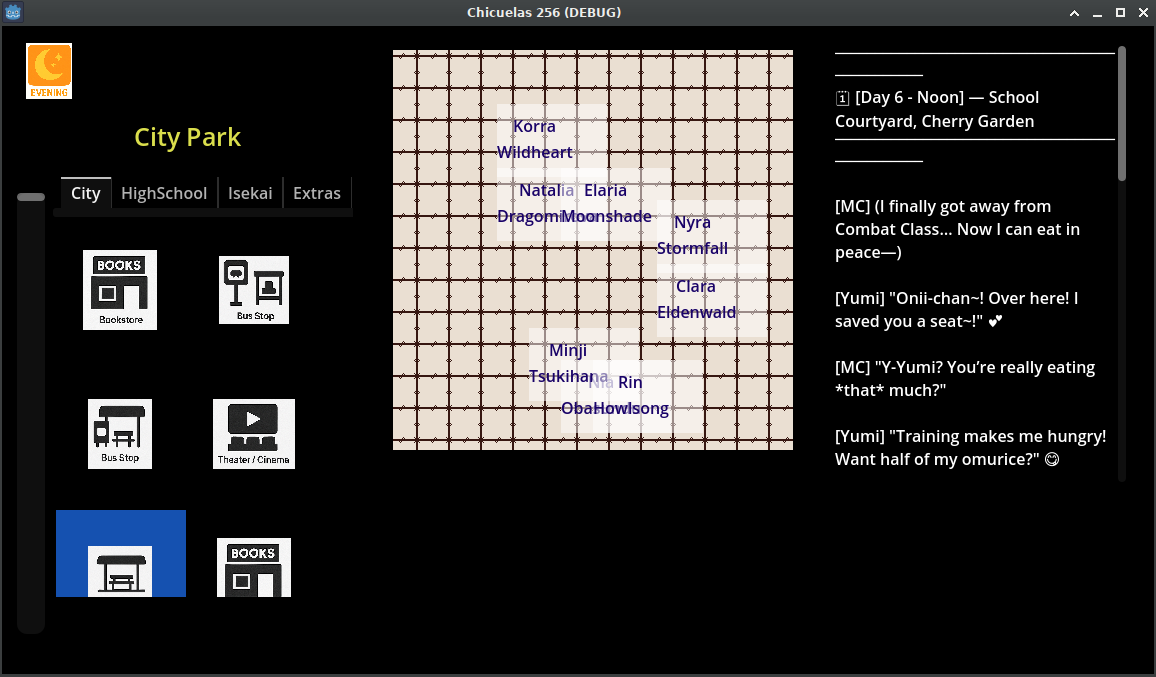Select character Clara Eldenwald on the map
1156x677 pixels.
coord(711,299)
